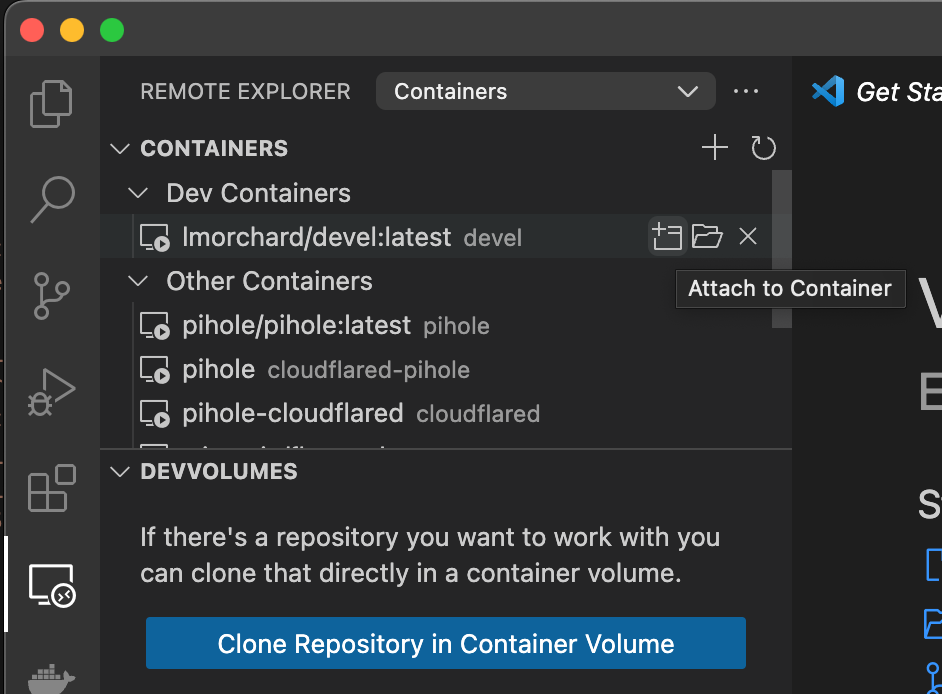
Task: Open the Source Control view
Action: tap(51, 296)
